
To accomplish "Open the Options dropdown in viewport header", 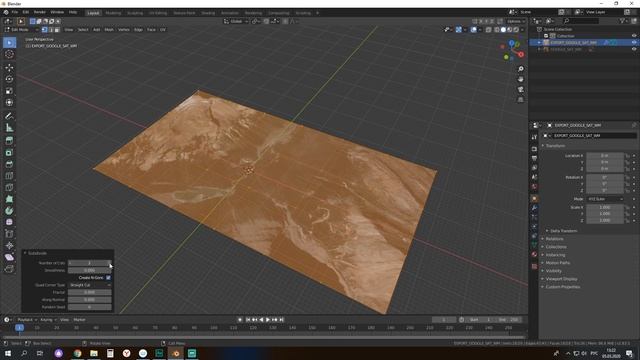I will pyautogui.click(x=516, y=21).
